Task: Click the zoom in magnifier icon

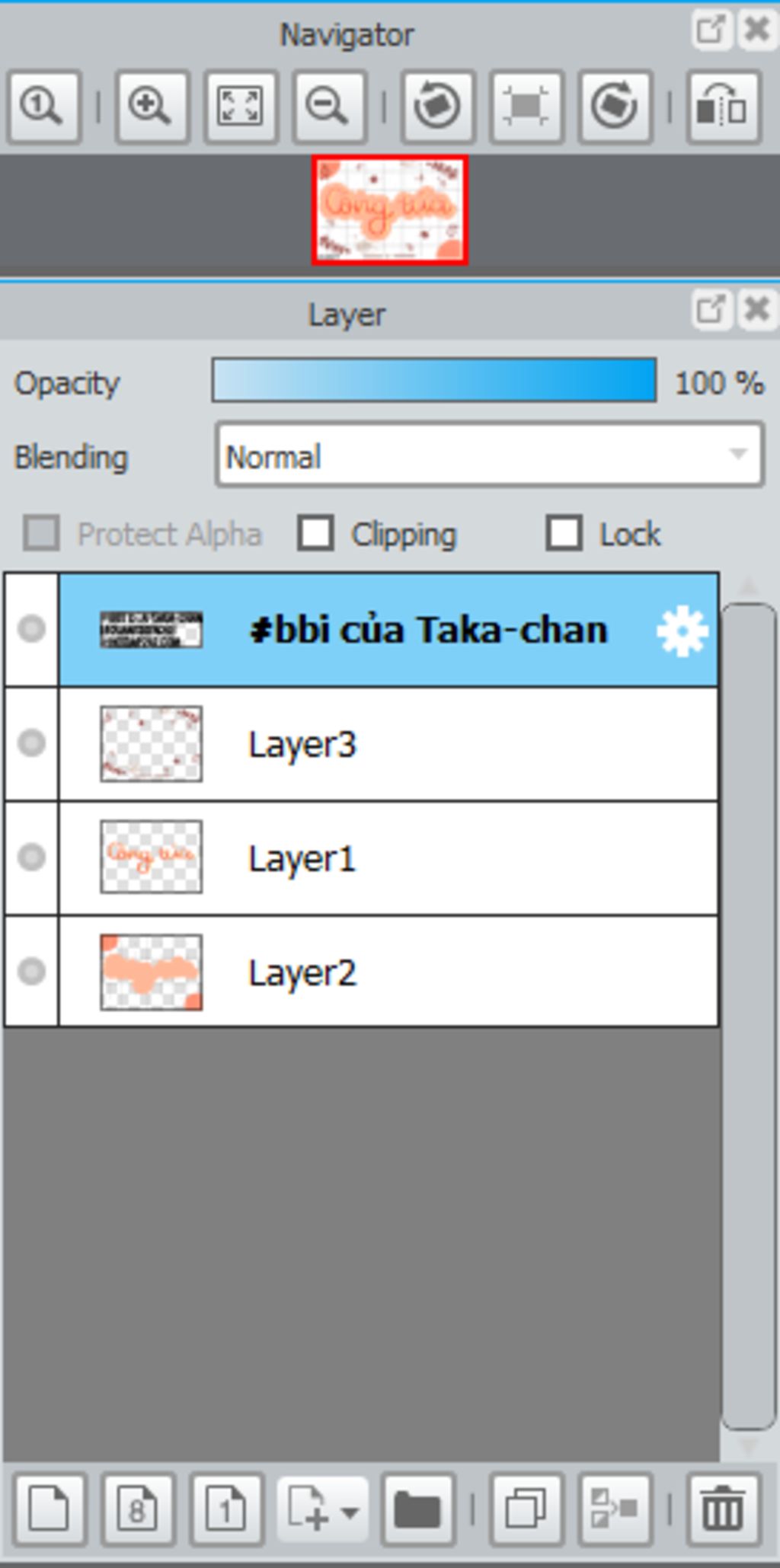Action: point(151,106)
